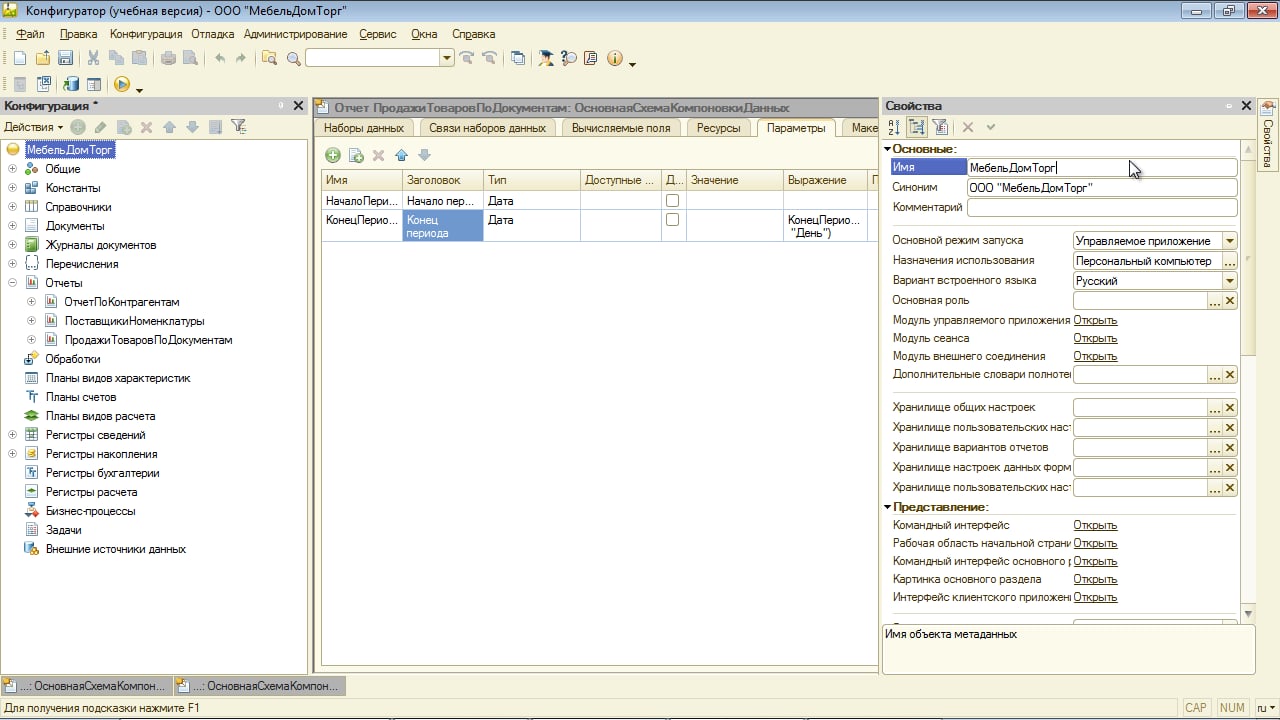
Task: Toggle checkbox in КонецПериода row
Action: pyautogui.click(x=672, y=220)
